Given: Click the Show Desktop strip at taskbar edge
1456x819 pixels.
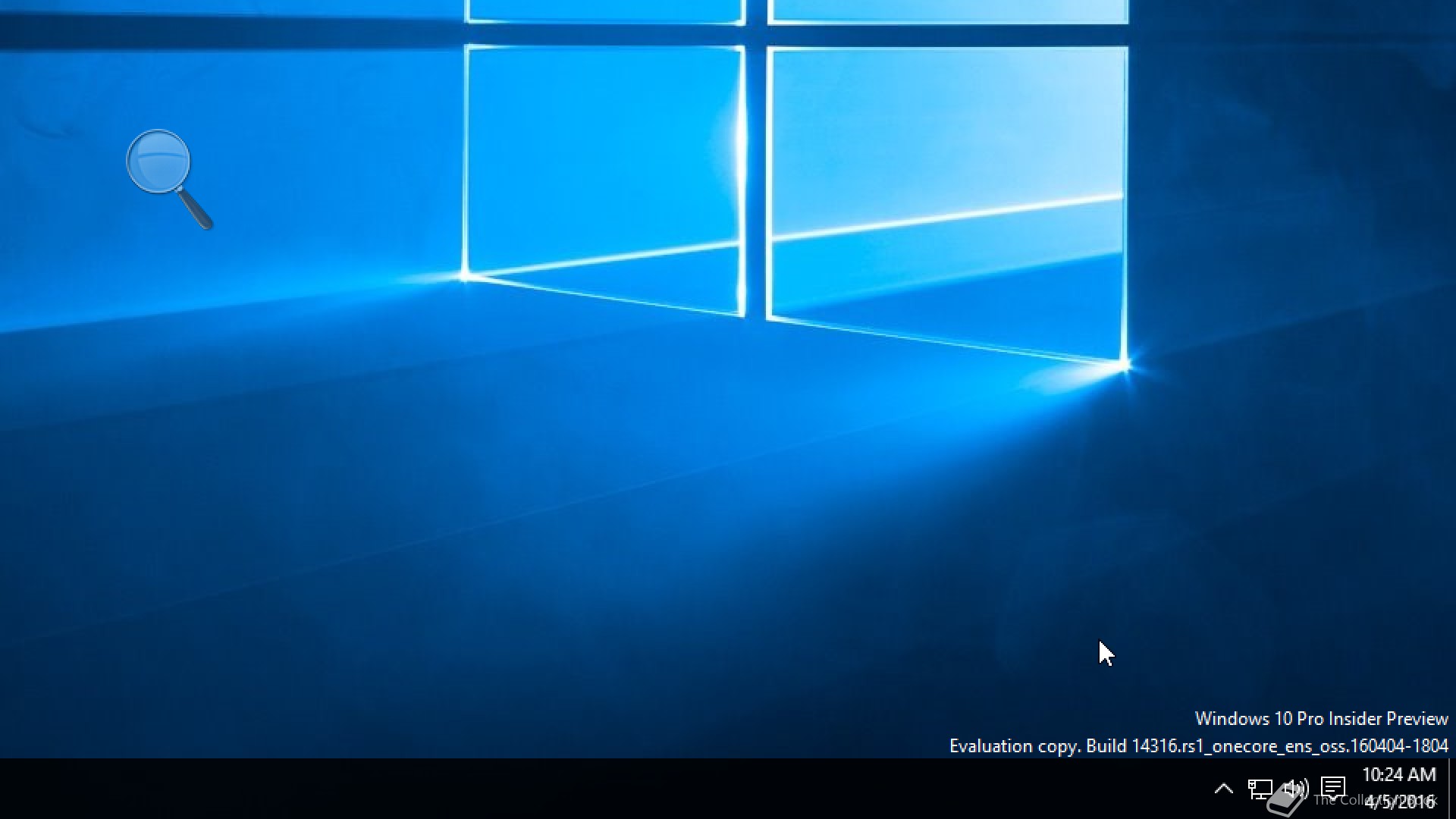Looking at the screenshot, I should [x=1451, y=789].
